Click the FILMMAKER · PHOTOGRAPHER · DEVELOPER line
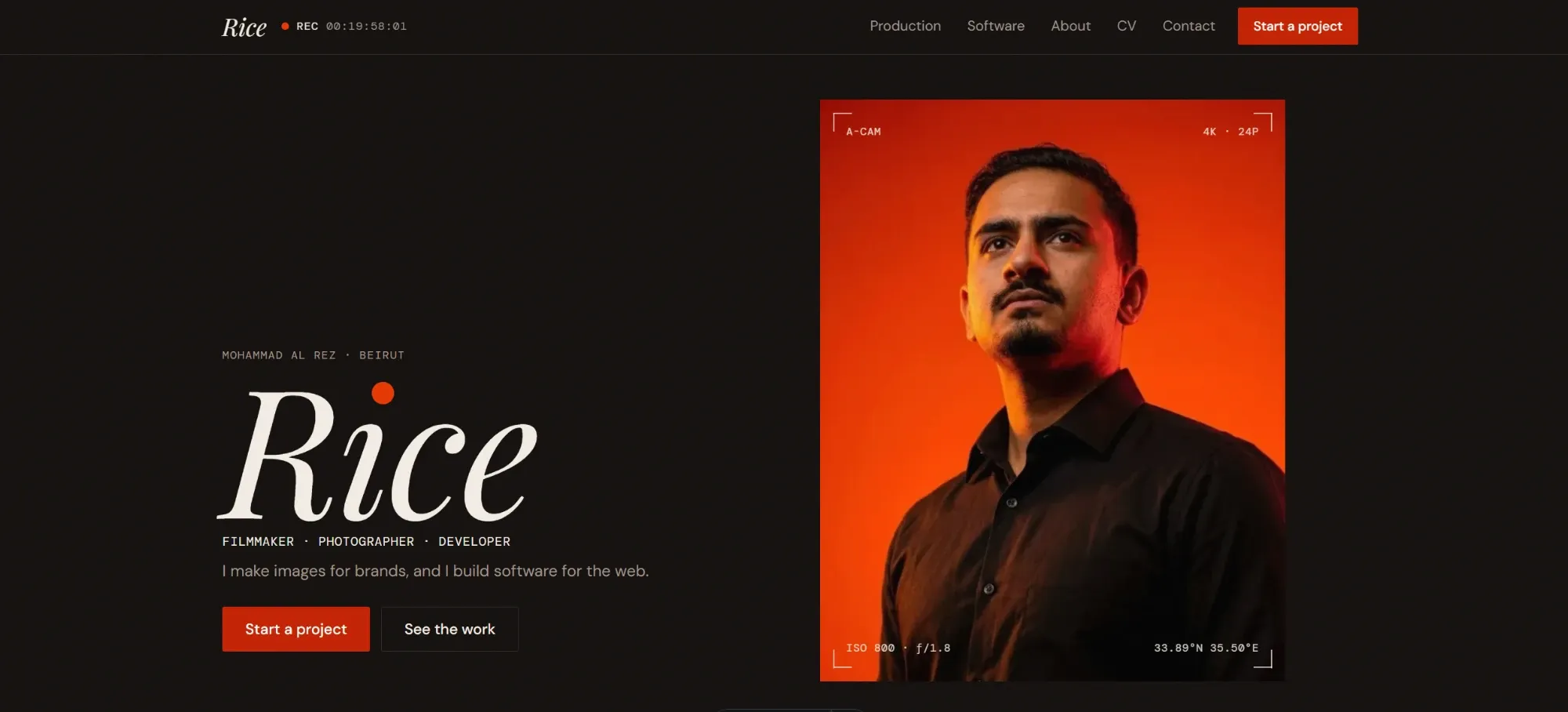The height and width of the screenshot is (712, 1568). click(x=366, y=542)
